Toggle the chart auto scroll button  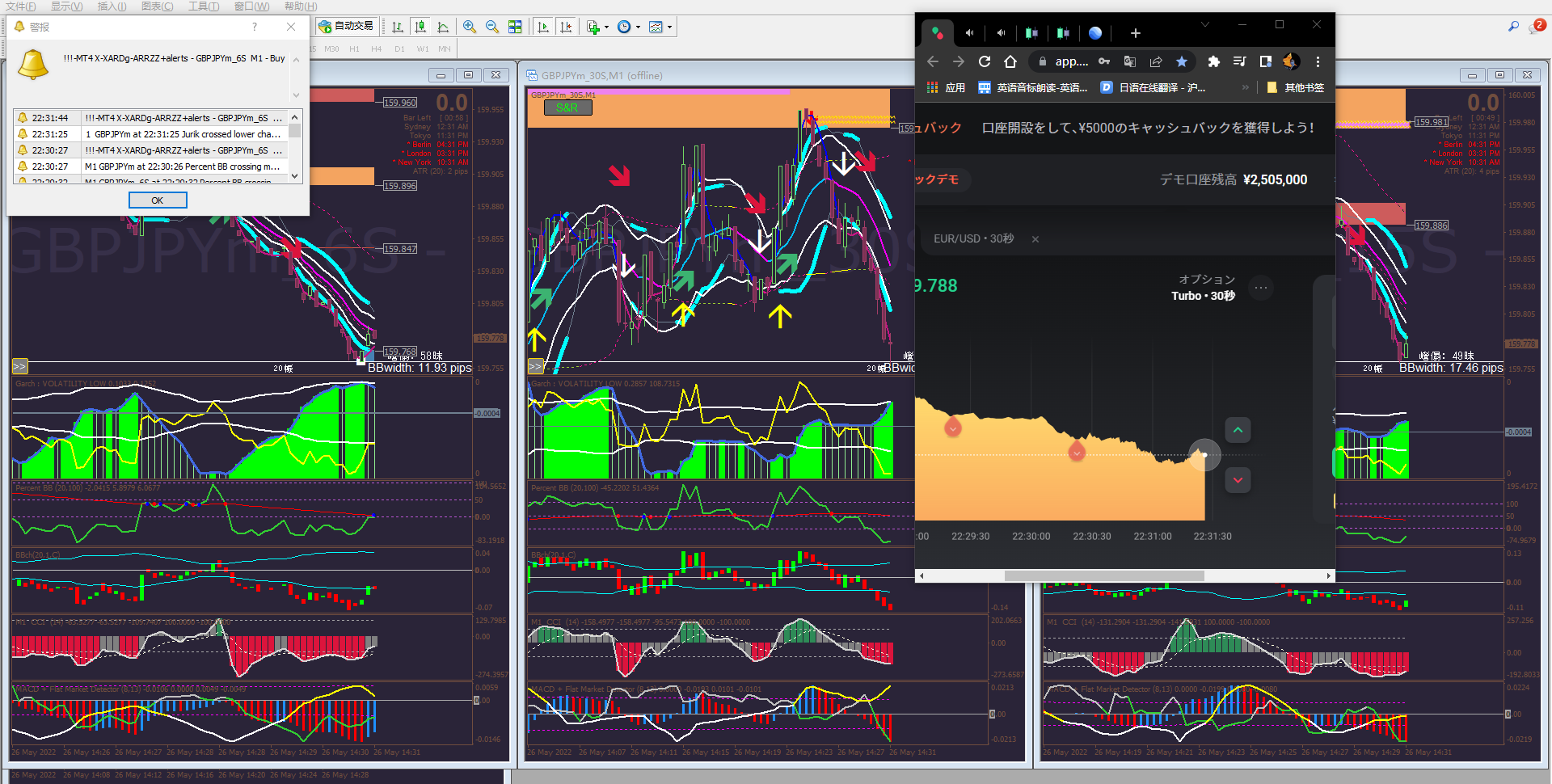tap(543, 27)
